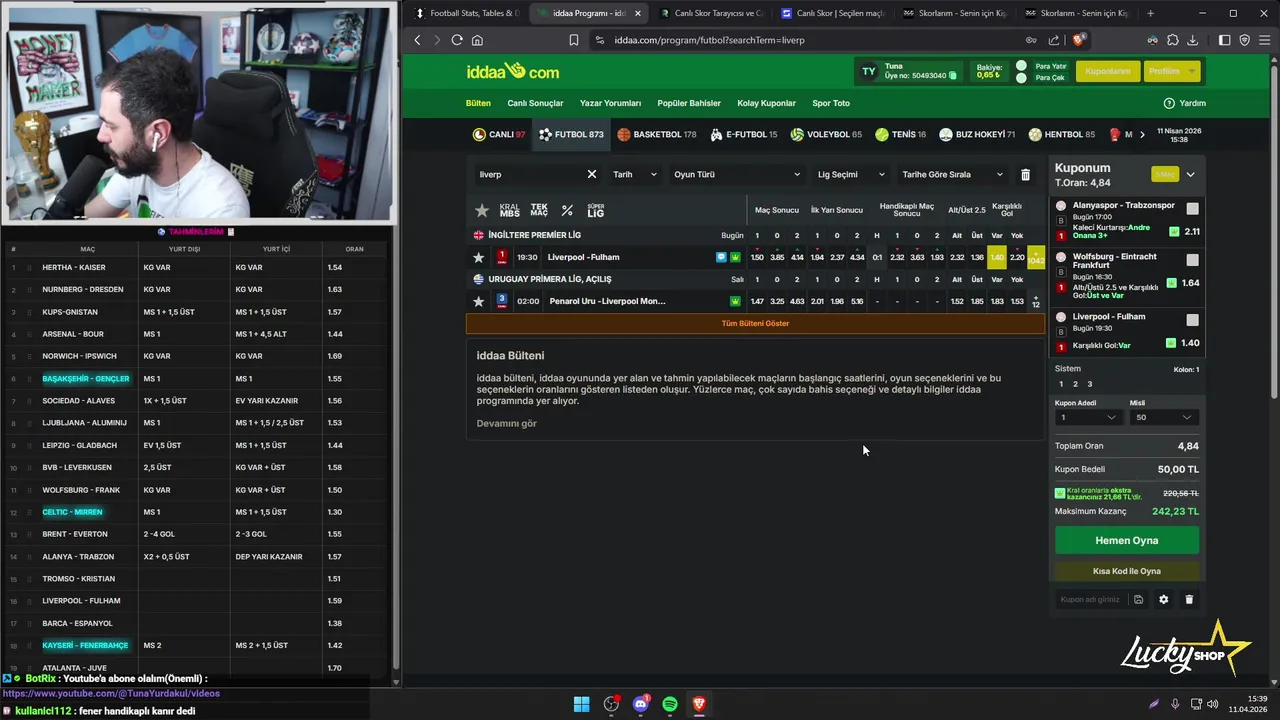The height and width of the screenshot is (720, 1280).
Task: Expand the +12 bets on the Penarol row
Action: [x=1035, y=301]
